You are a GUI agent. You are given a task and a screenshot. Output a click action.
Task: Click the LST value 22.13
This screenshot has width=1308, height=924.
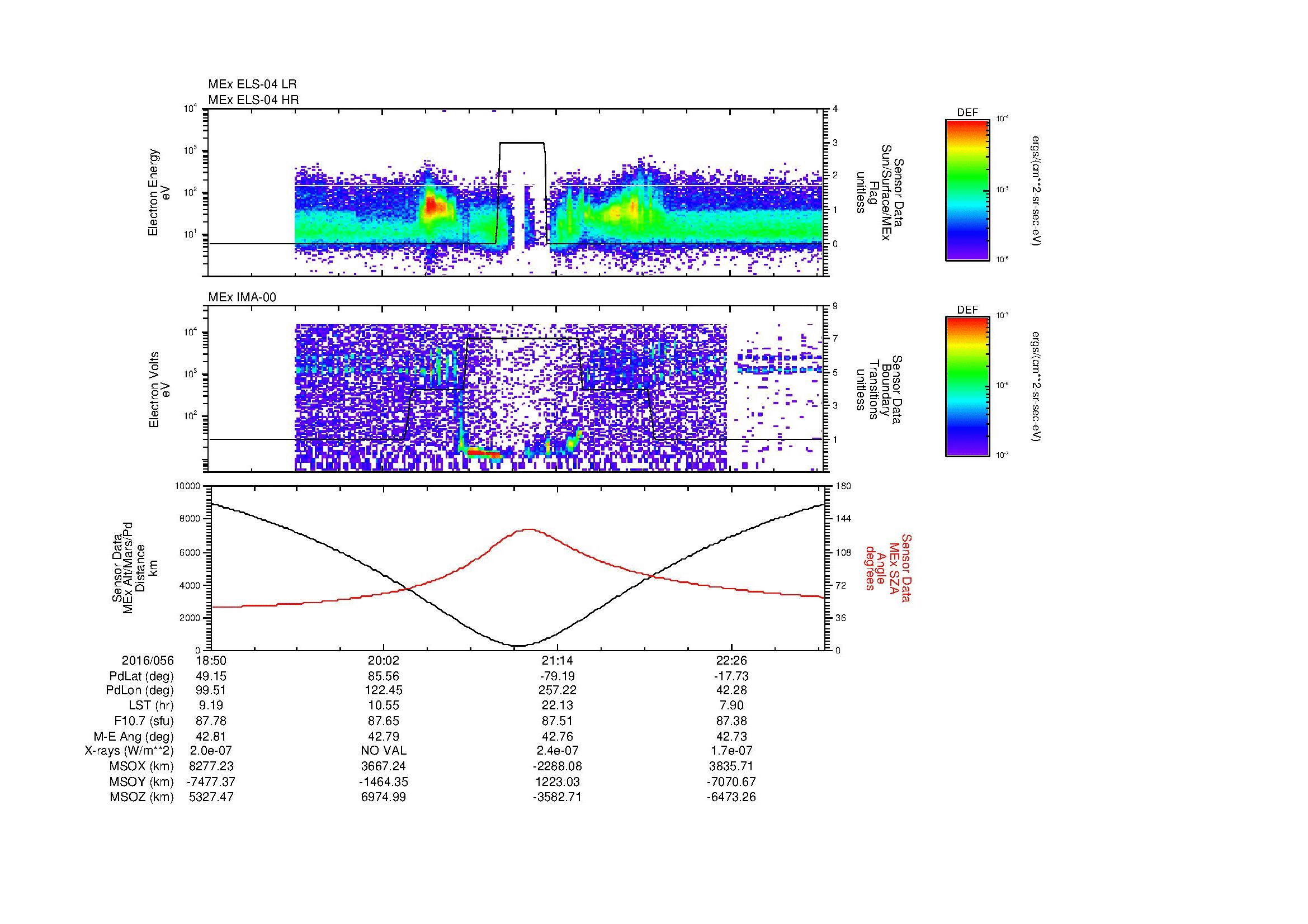[x=558, y=706]
